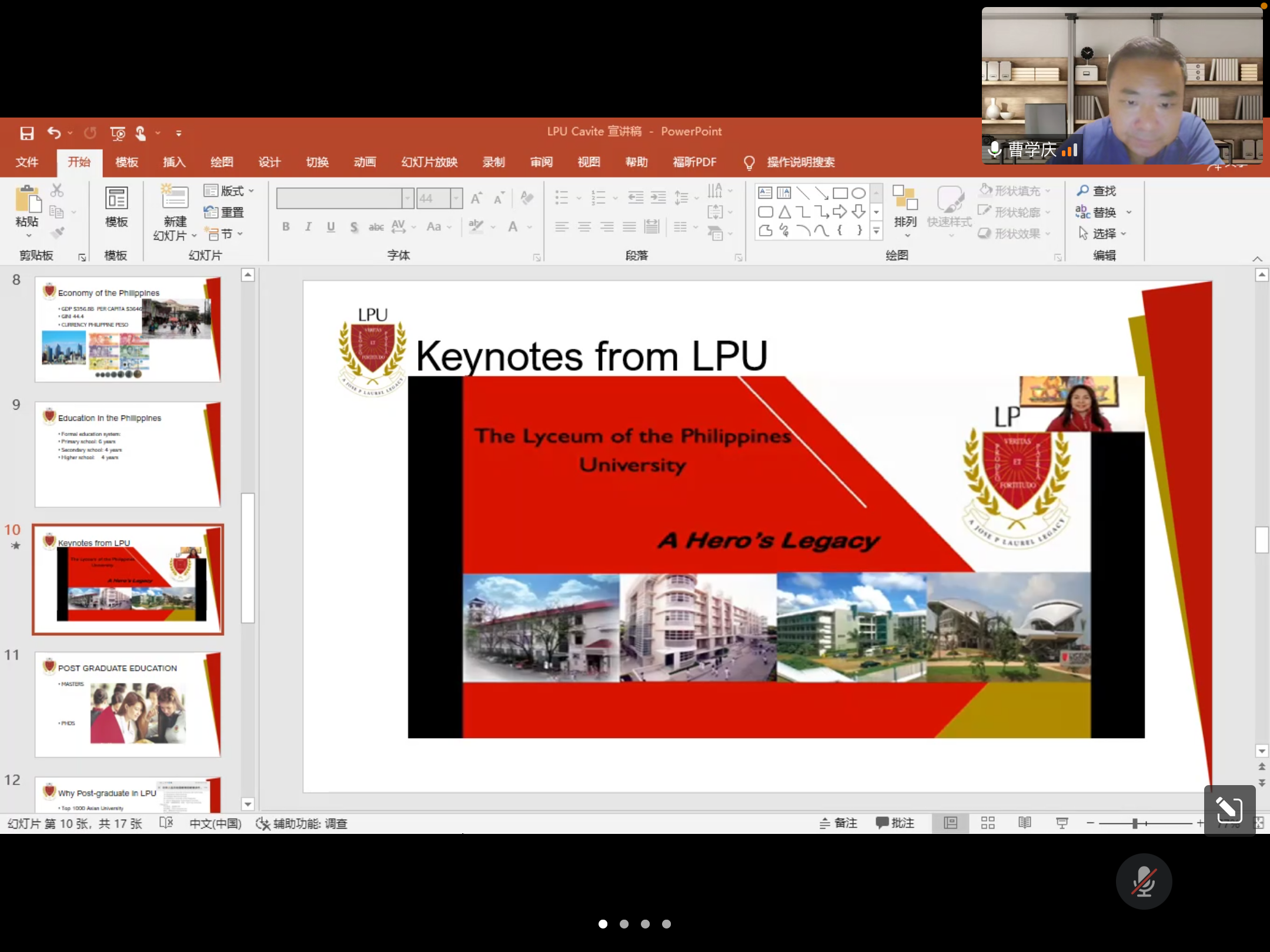Click 替换 replace button
The height and width of the screenshot is (952, 1270).
pos(1096,212)
